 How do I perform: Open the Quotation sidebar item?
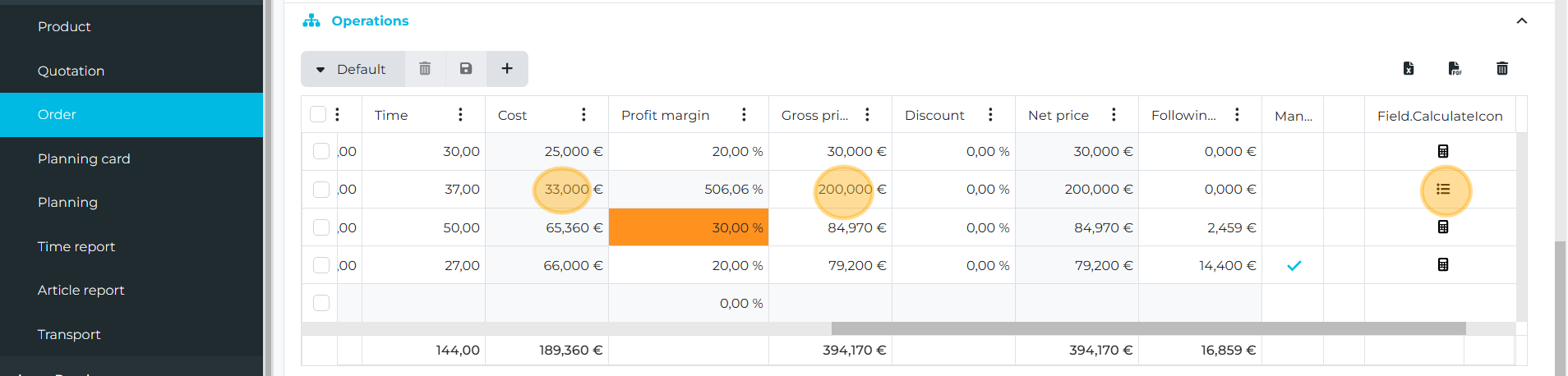point(71,71)
